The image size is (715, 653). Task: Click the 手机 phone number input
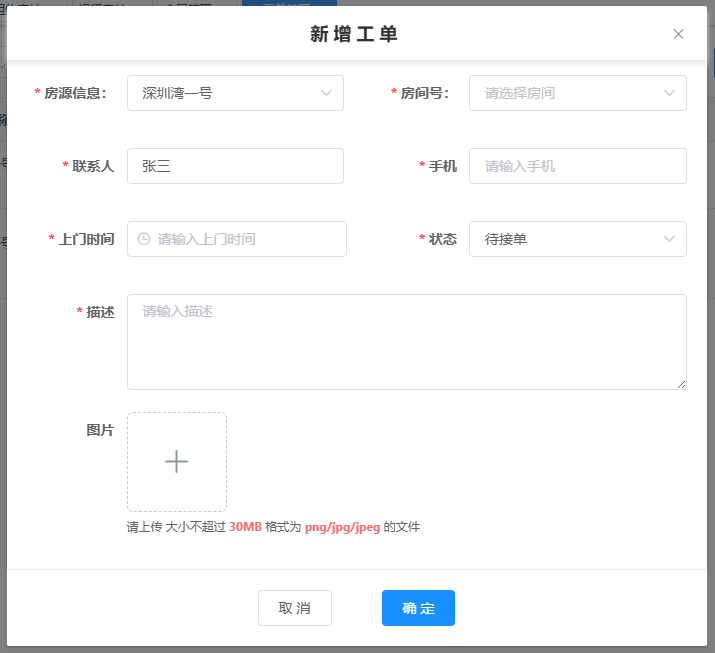pos(578,166)
